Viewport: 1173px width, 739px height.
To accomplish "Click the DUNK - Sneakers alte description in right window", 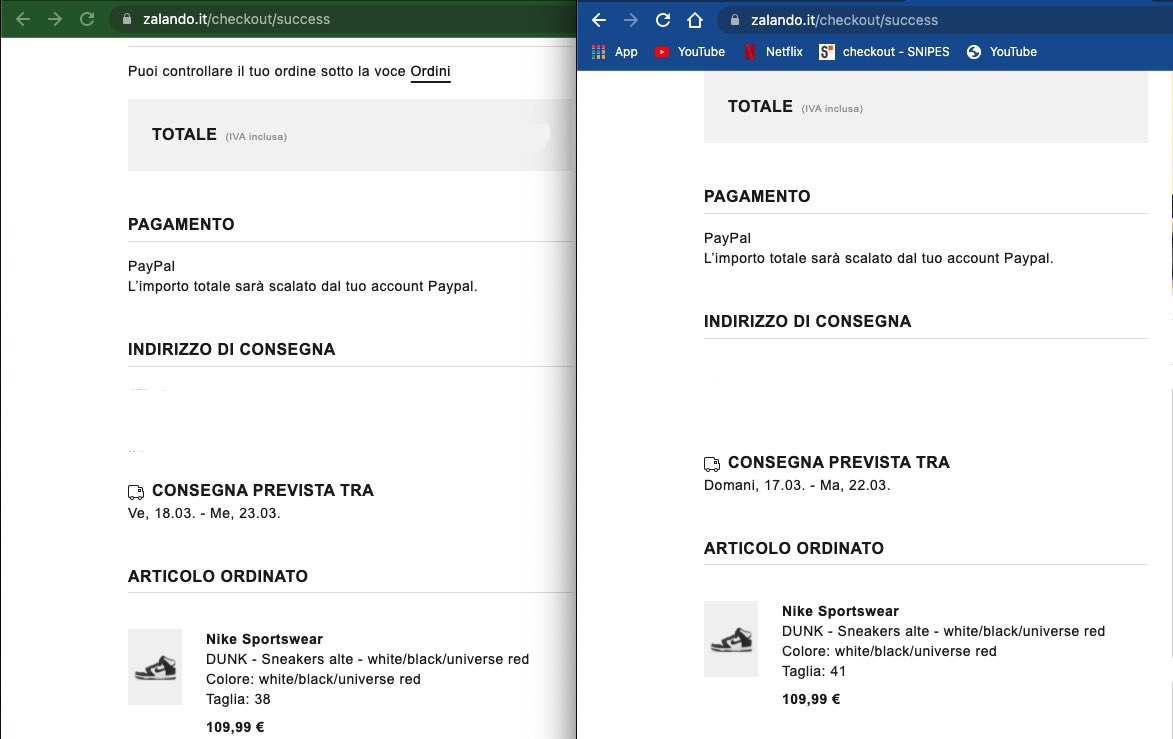I will pos(943,631).
